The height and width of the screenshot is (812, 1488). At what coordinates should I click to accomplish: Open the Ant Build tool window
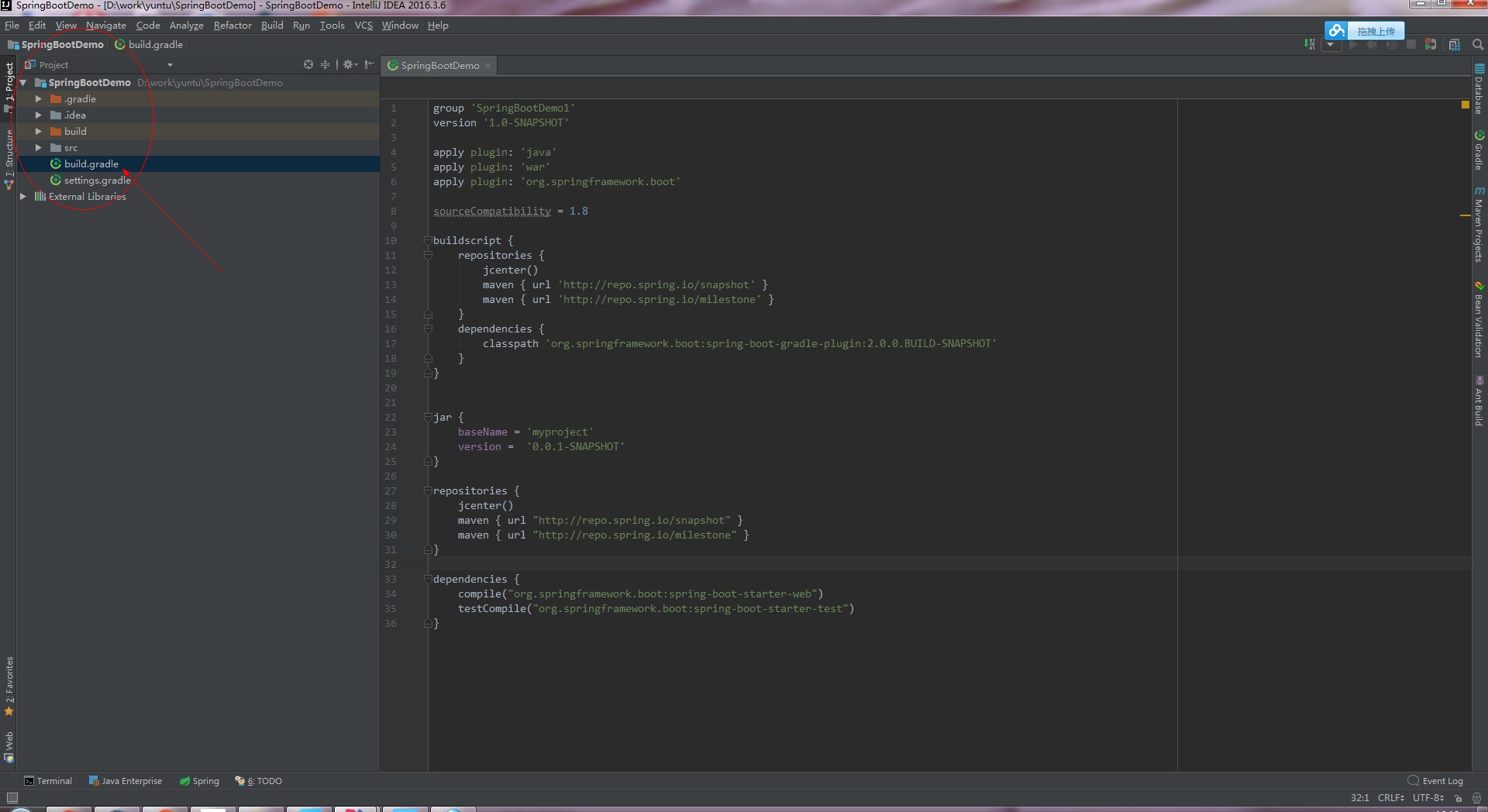[x=1479, y=401]
